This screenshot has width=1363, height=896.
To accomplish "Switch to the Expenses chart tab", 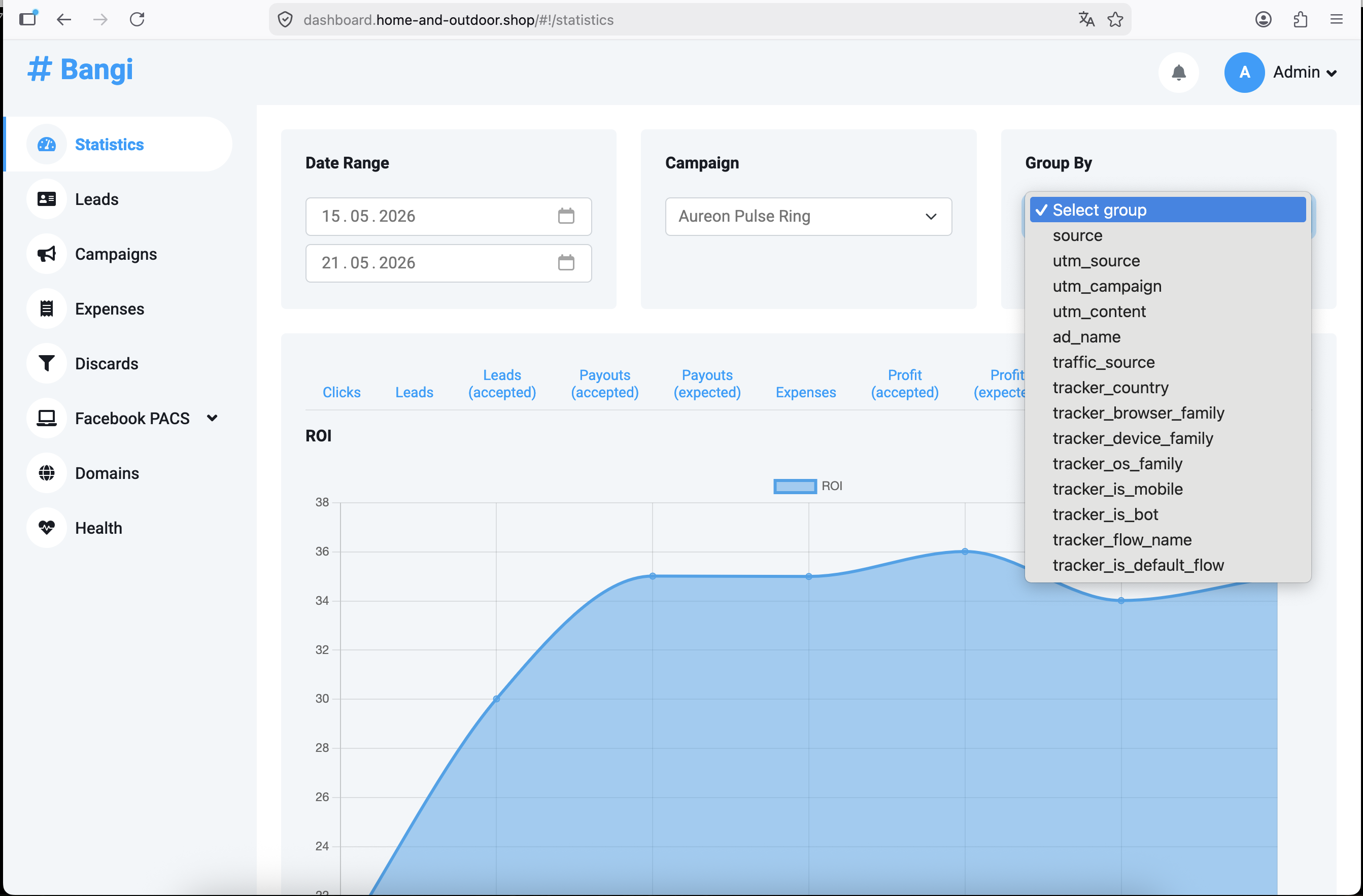I will pyautogui.click(x=806, y=392).
